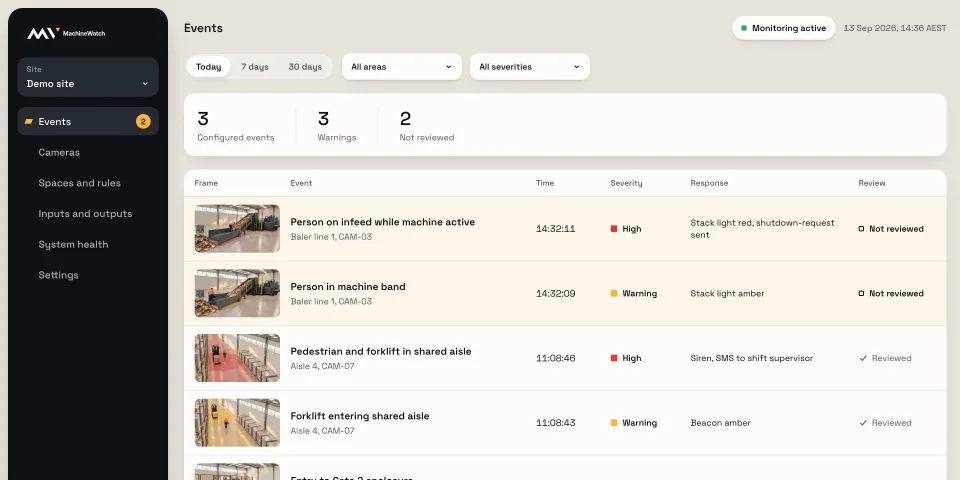Mark Person on infeed event as reviewed
The height and width of the screenshot is (480, 960).
click(x=891, y=229)
